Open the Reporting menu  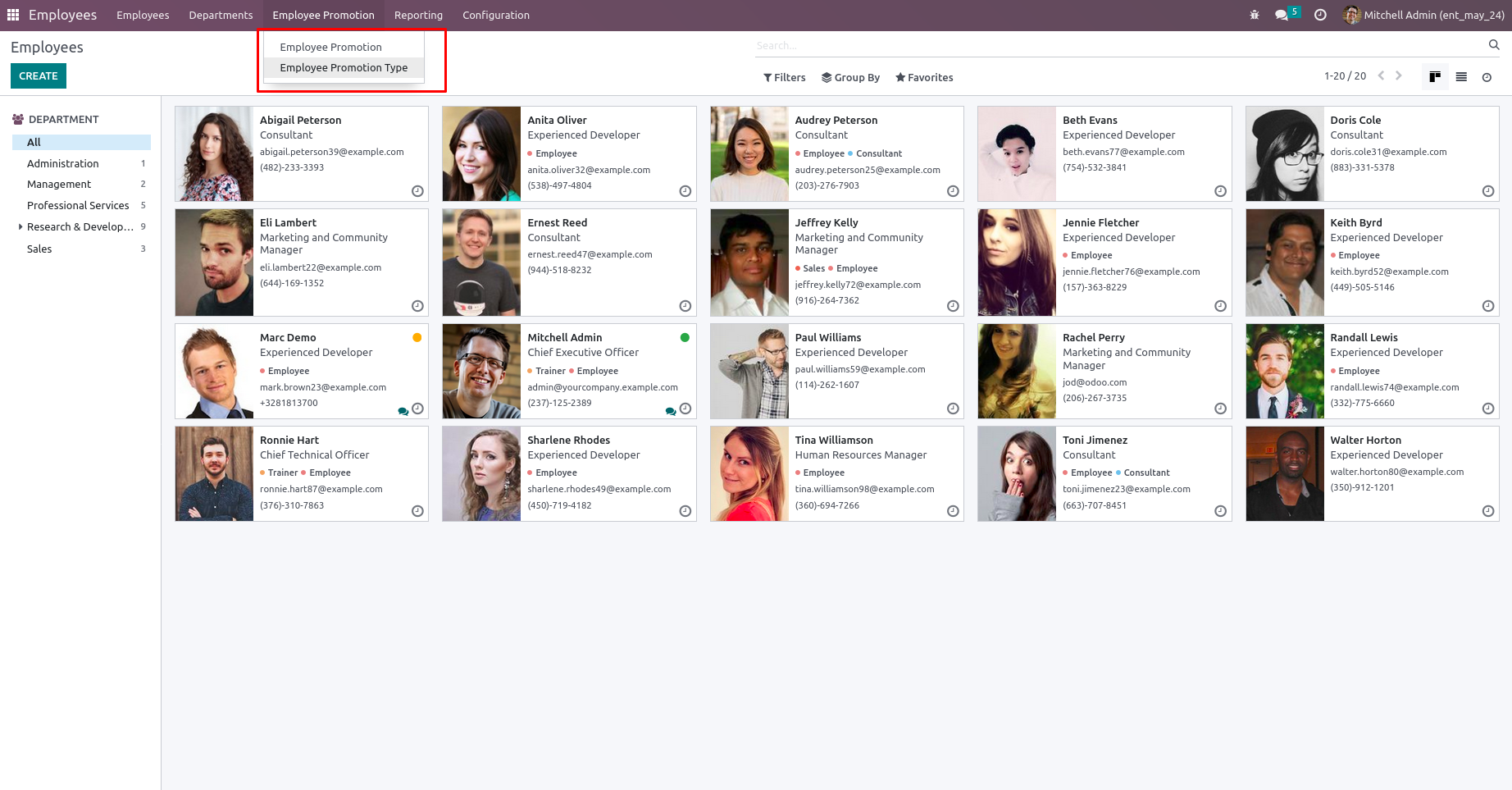click(418, 15)
